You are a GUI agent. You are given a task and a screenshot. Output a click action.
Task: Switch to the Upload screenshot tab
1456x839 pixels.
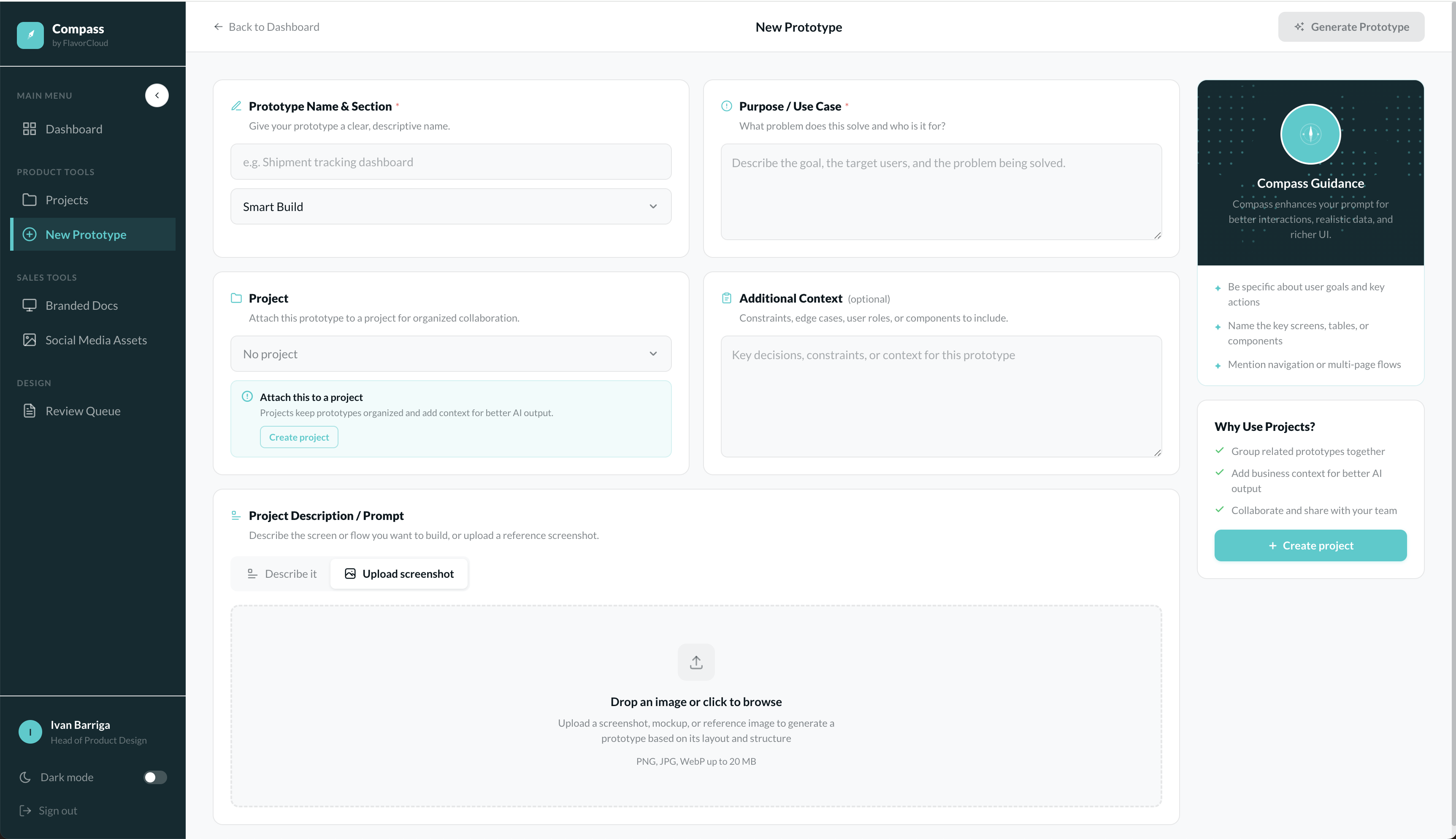(399, 574)
